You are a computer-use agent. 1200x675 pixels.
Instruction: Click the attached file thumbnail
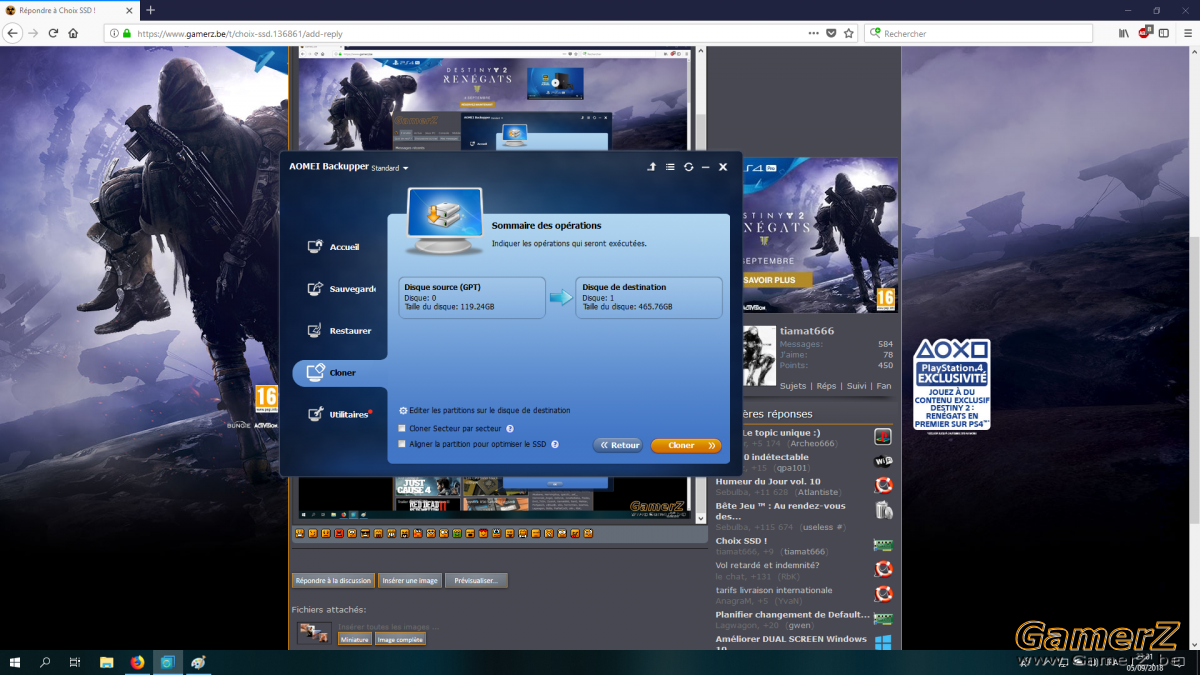[314, 633]
